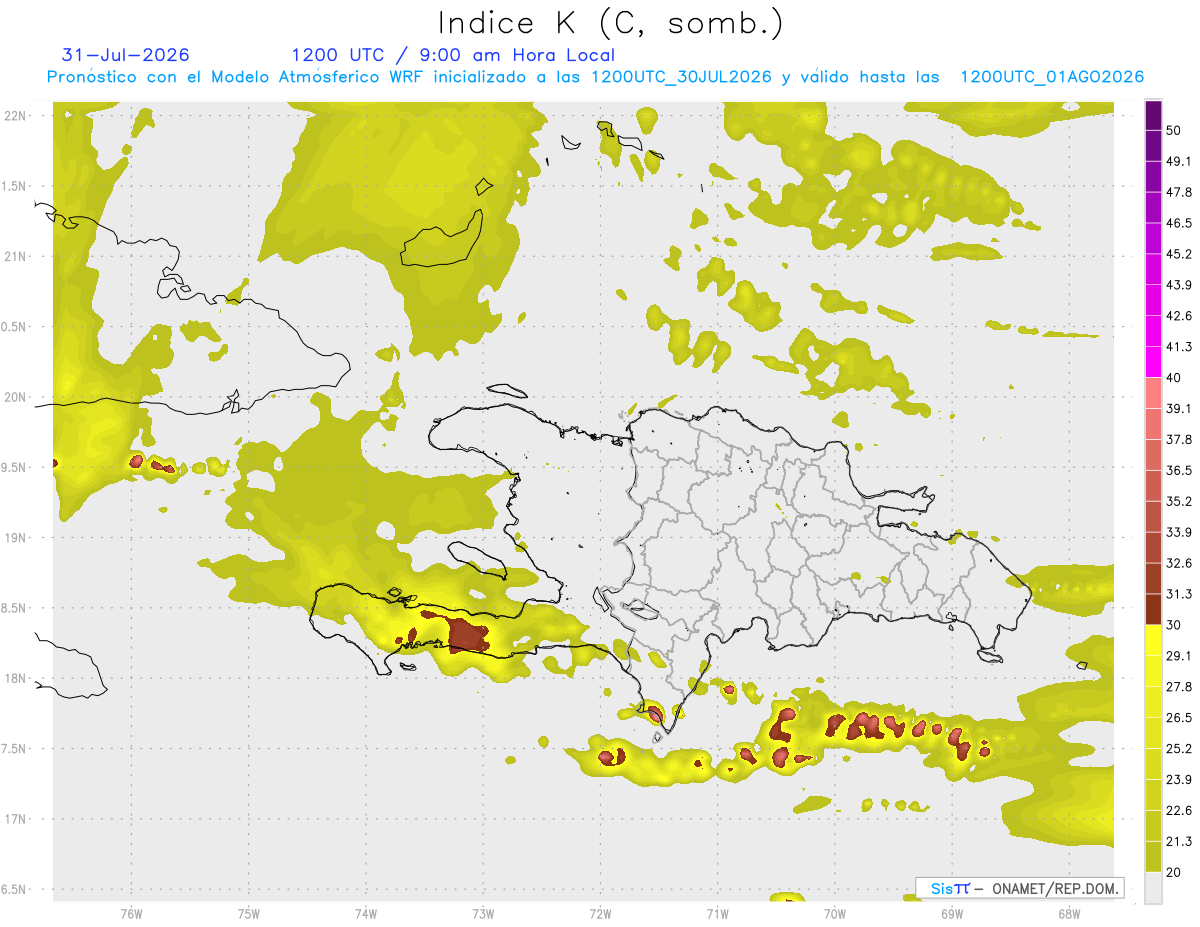Pick the dark brown swatch between 30 and 31.3

[x=1153, y=609]
